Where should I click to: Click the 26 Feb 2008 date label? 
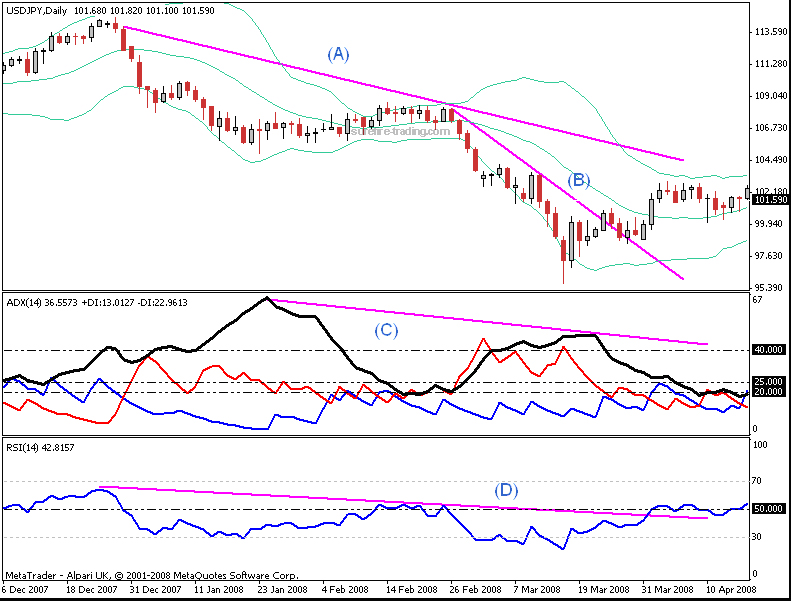pos(476,589)
